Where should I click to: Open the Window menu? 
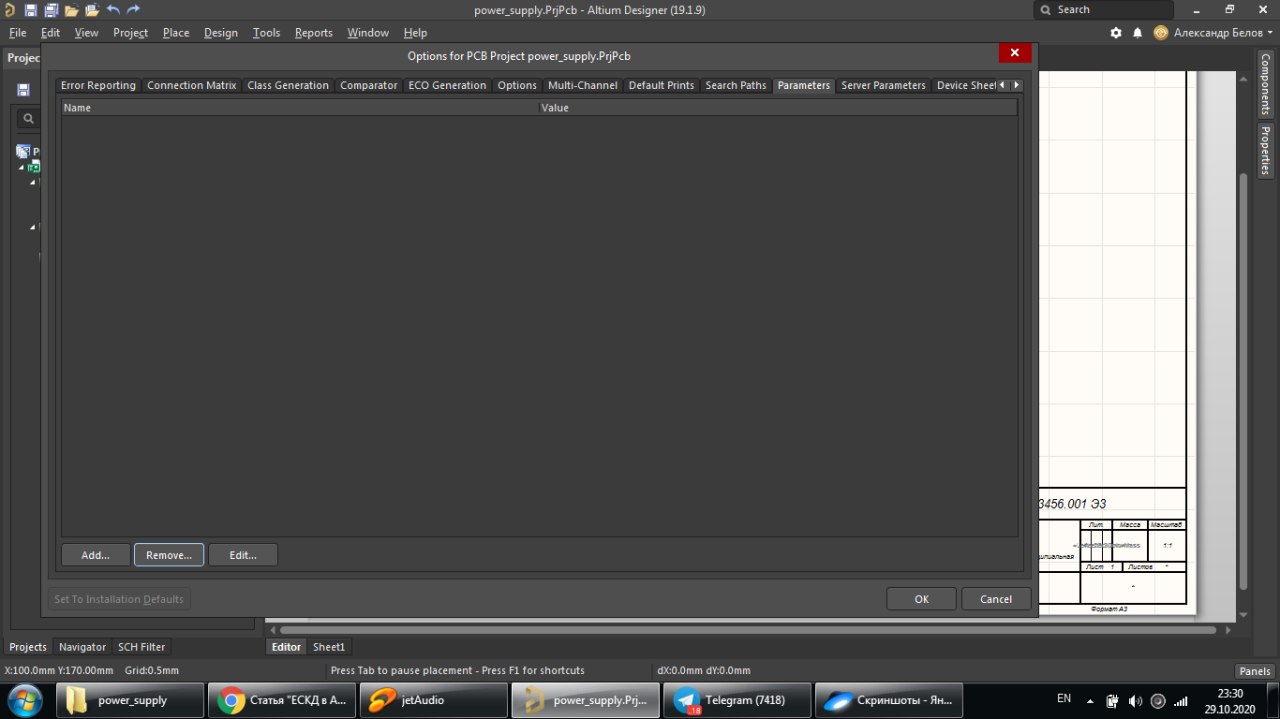click(368, 33)
